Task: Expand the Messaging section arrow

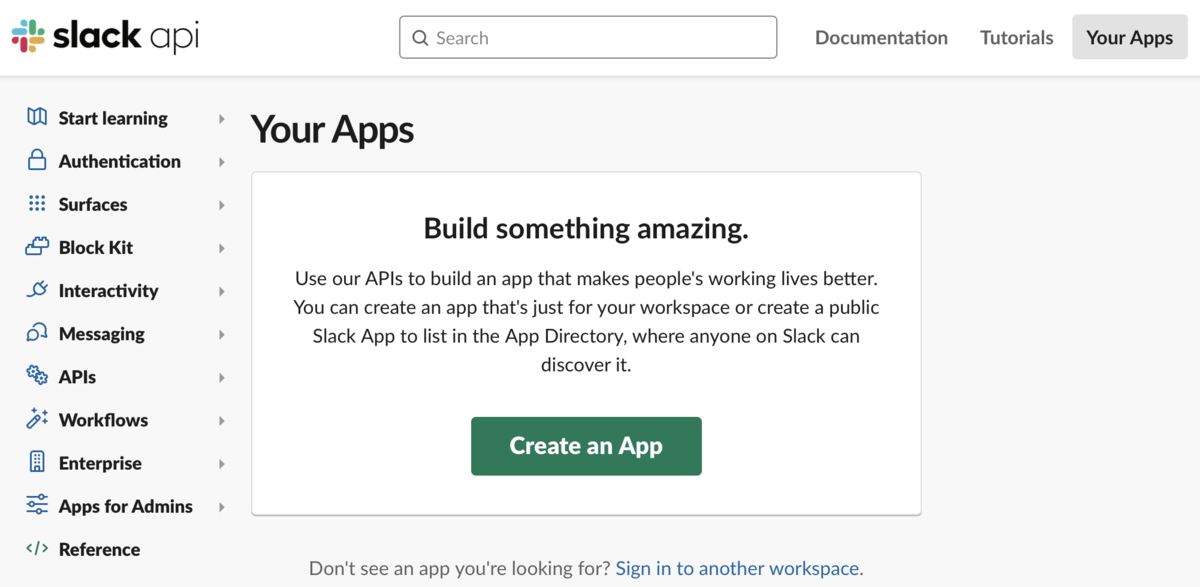Action: tap(222, 334)
